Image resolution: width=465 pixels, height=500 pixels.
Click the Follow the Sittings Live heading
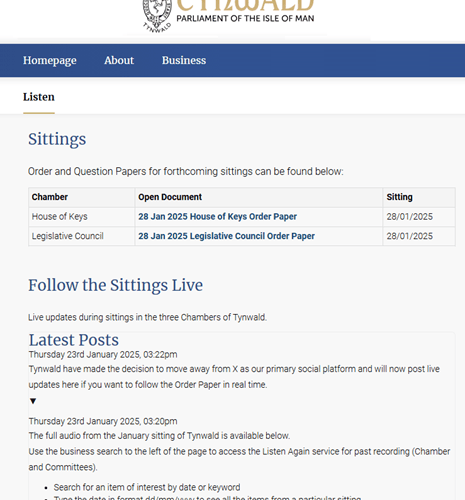pyautogui.click(x=115, y=286)
